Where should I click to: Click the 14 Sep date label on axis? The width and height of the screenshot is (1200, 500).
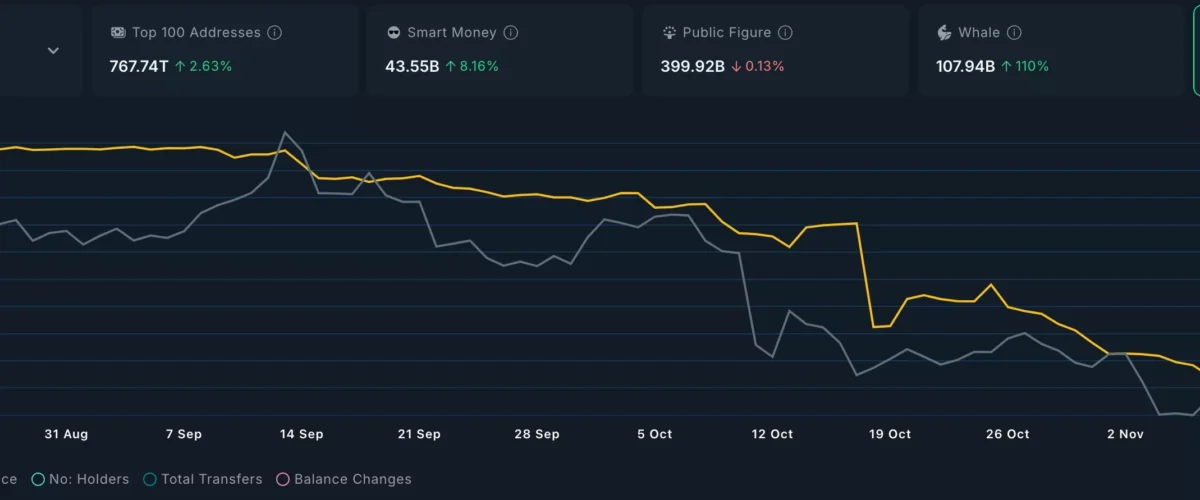[x=301, y=434]
